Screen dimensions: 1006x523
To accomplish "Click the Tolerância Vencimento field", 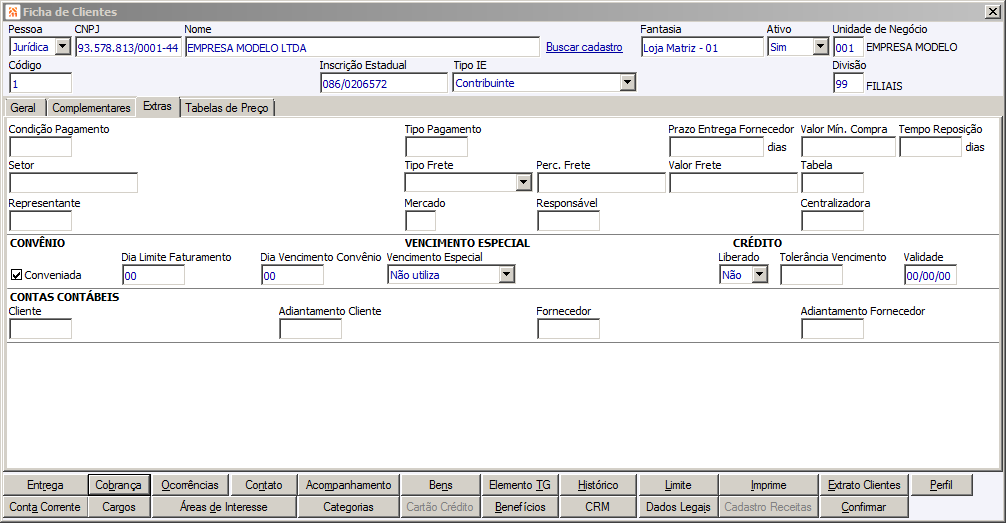I will pyautogui.click(x=812, y=275).
